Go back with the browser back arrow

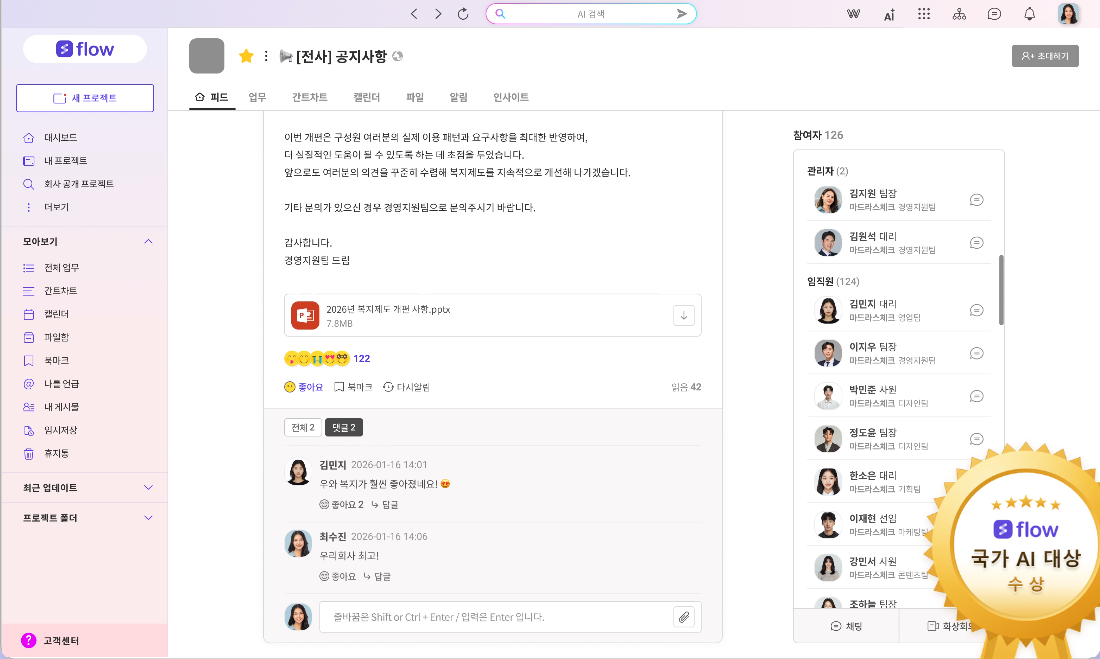[x=414, y=14]
